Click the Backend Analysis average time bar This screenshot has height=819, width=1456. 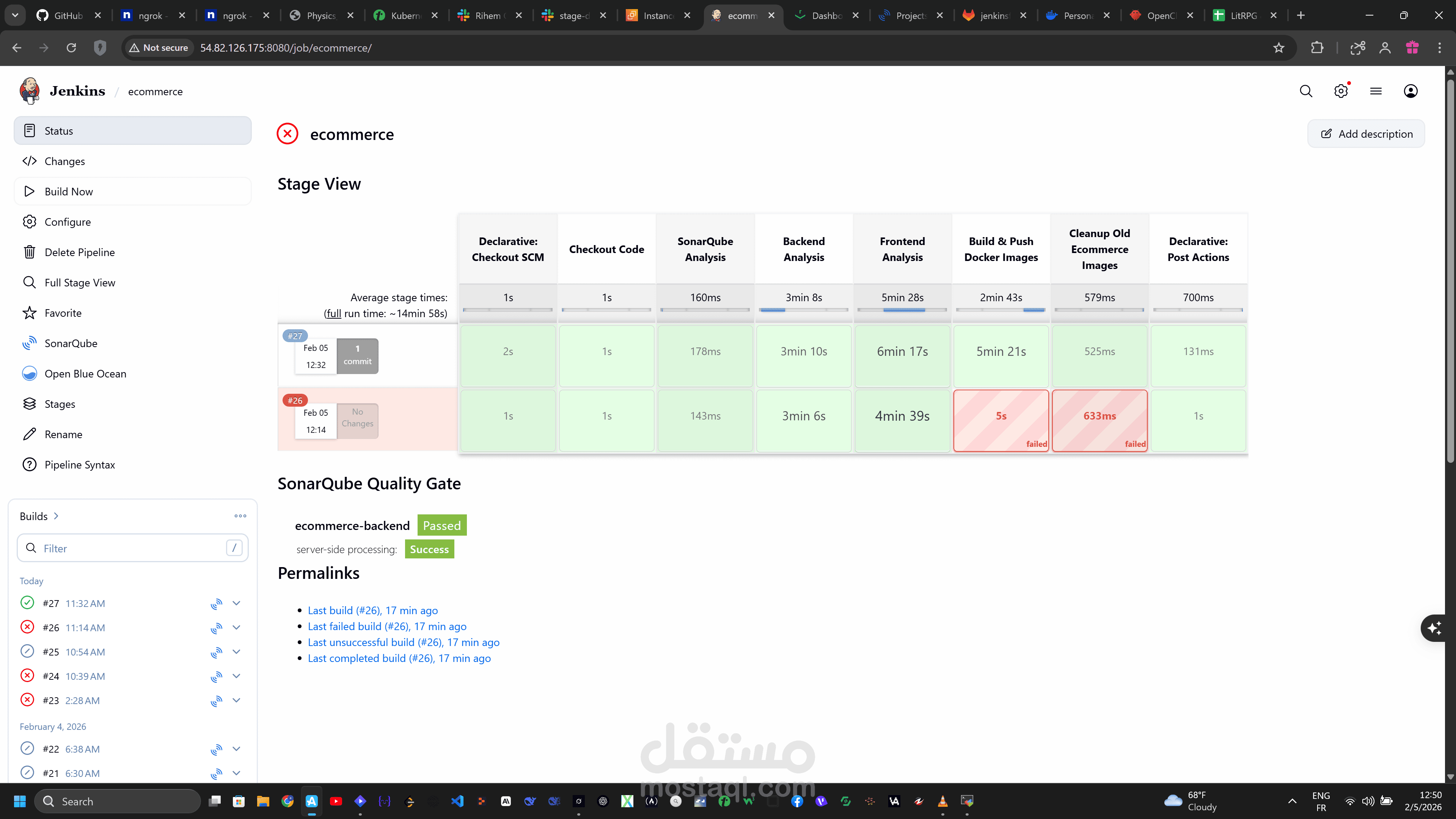(x=804, y=309)
